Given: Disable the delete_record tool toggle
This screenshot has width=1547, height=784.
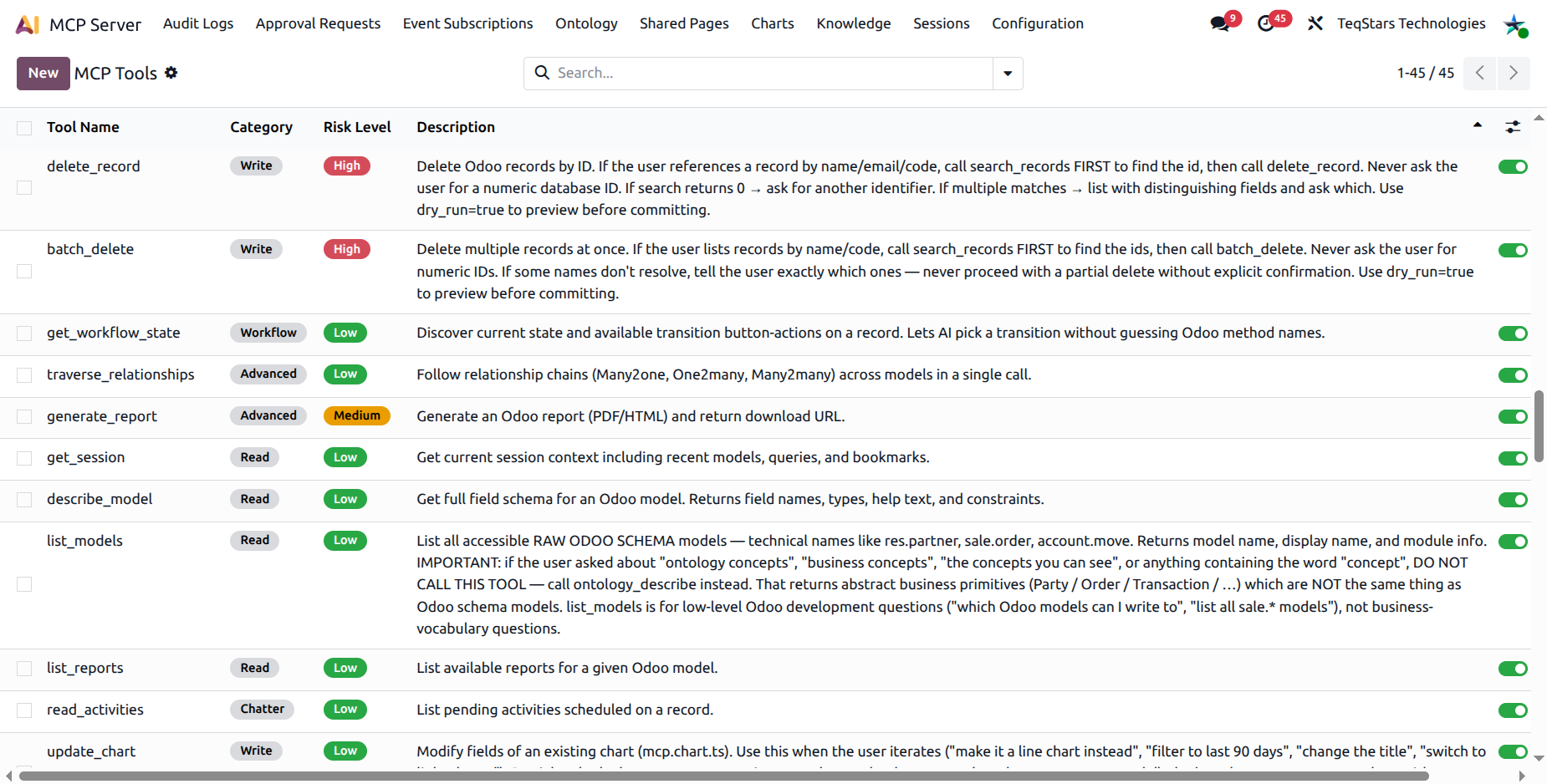Looking at the screenshot, I should click(x=1513, y=166).
